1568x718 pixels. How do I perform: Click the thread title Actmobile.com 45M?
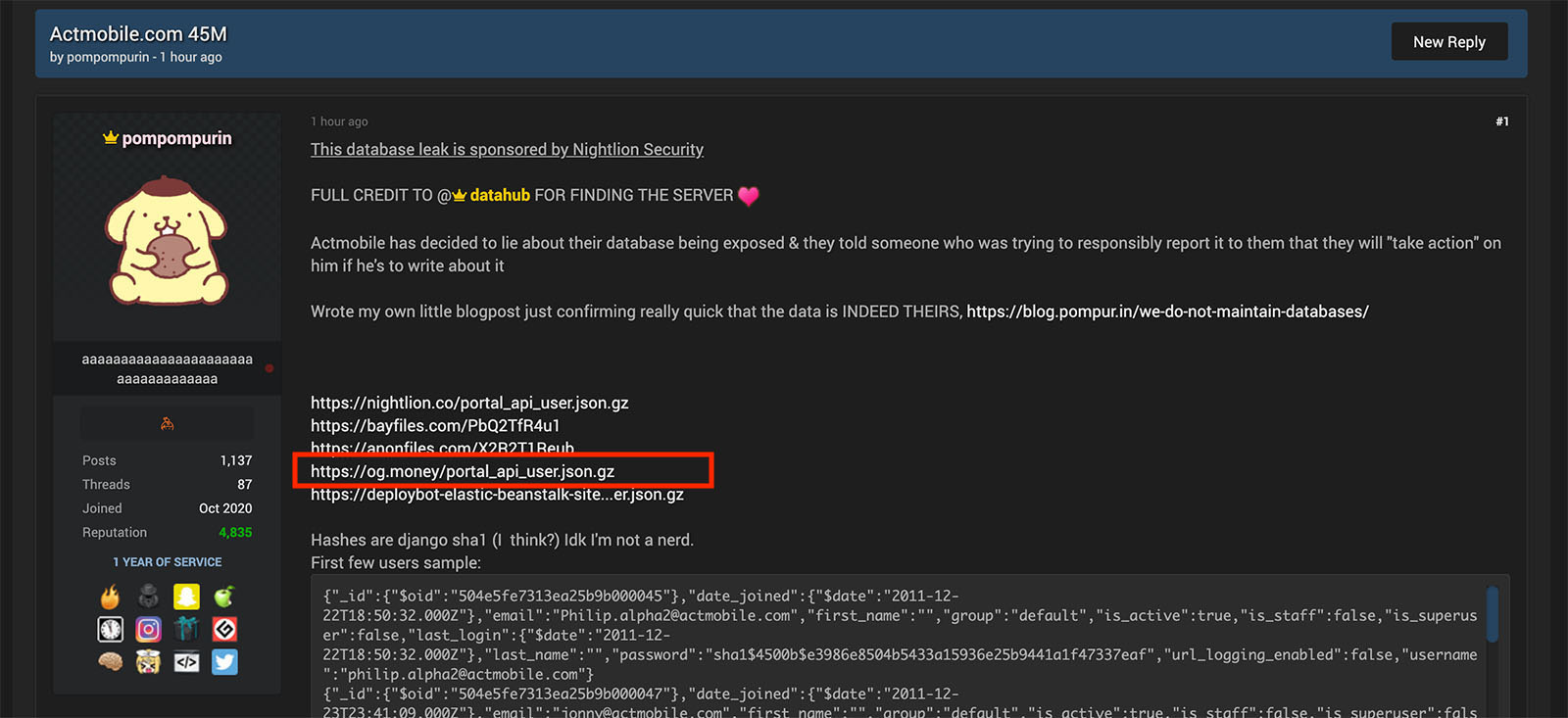(x=138, y=33)
